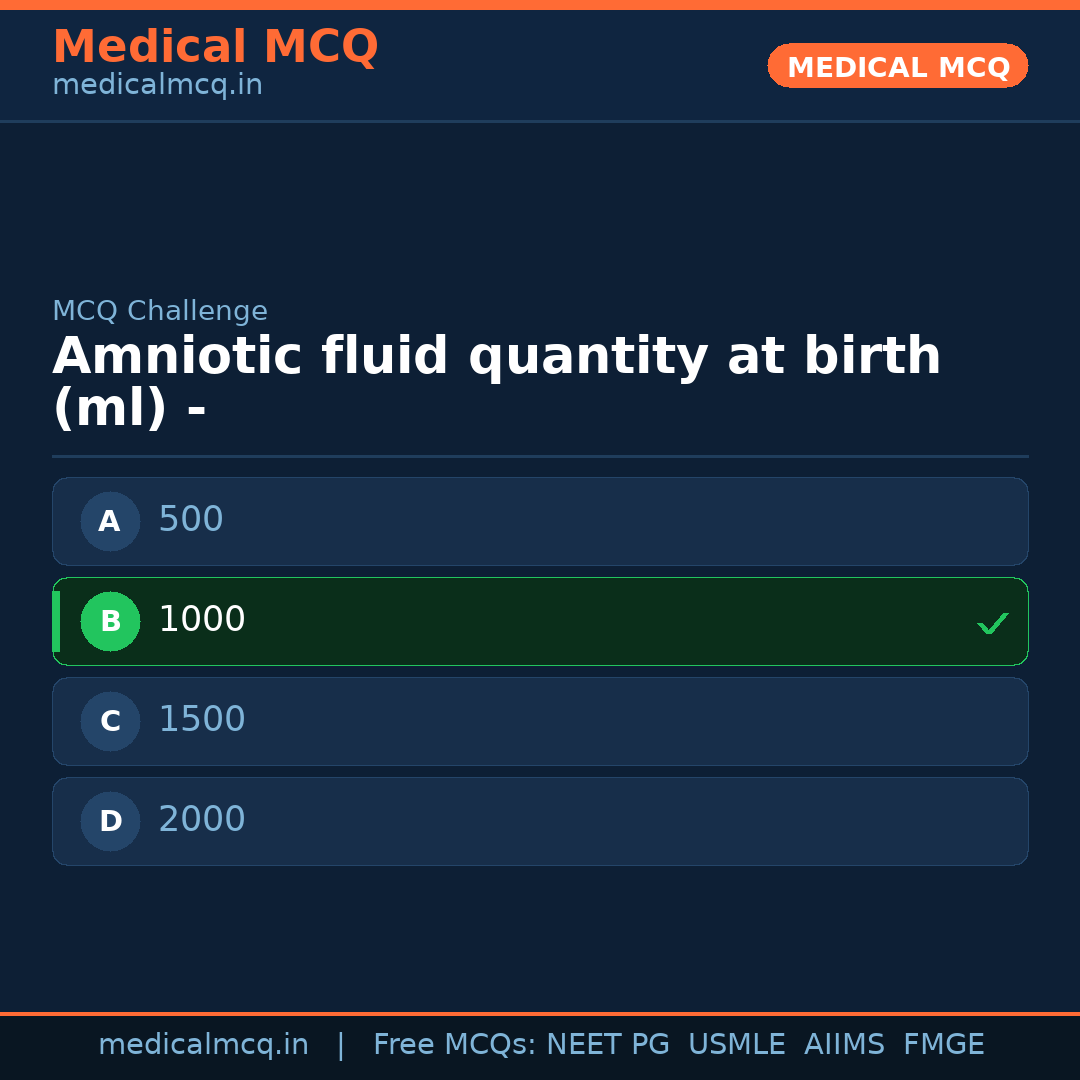Click USMLE in the footer

coord(736,1045)
